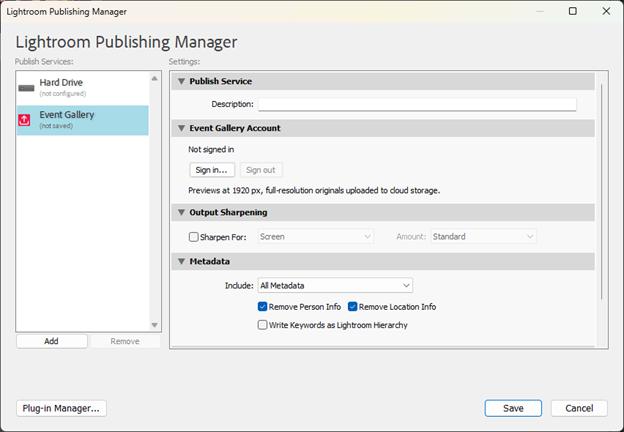Screen dimensions: 624x432
Task: Uncheck Remove Person Info
Action: pyautogui.click(x=262, y=307)
